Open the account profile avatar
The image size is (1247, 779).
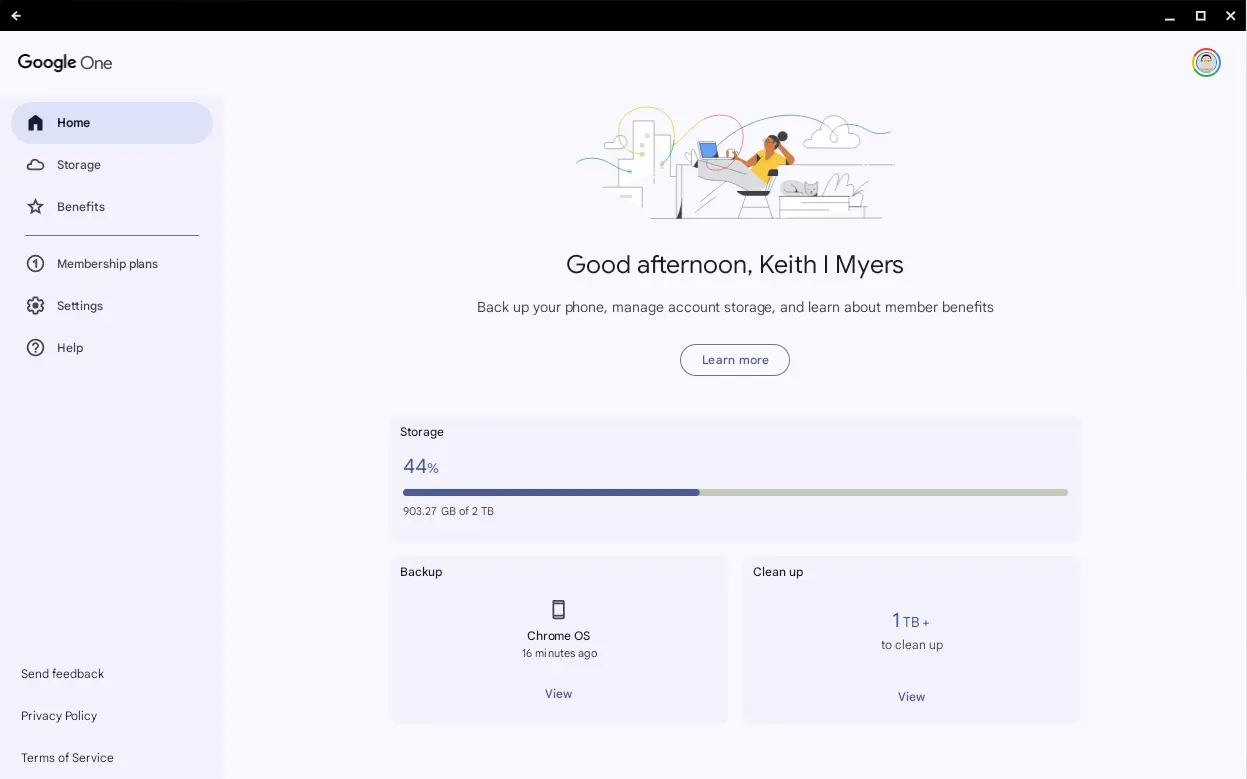click(x=1206, y=63)
